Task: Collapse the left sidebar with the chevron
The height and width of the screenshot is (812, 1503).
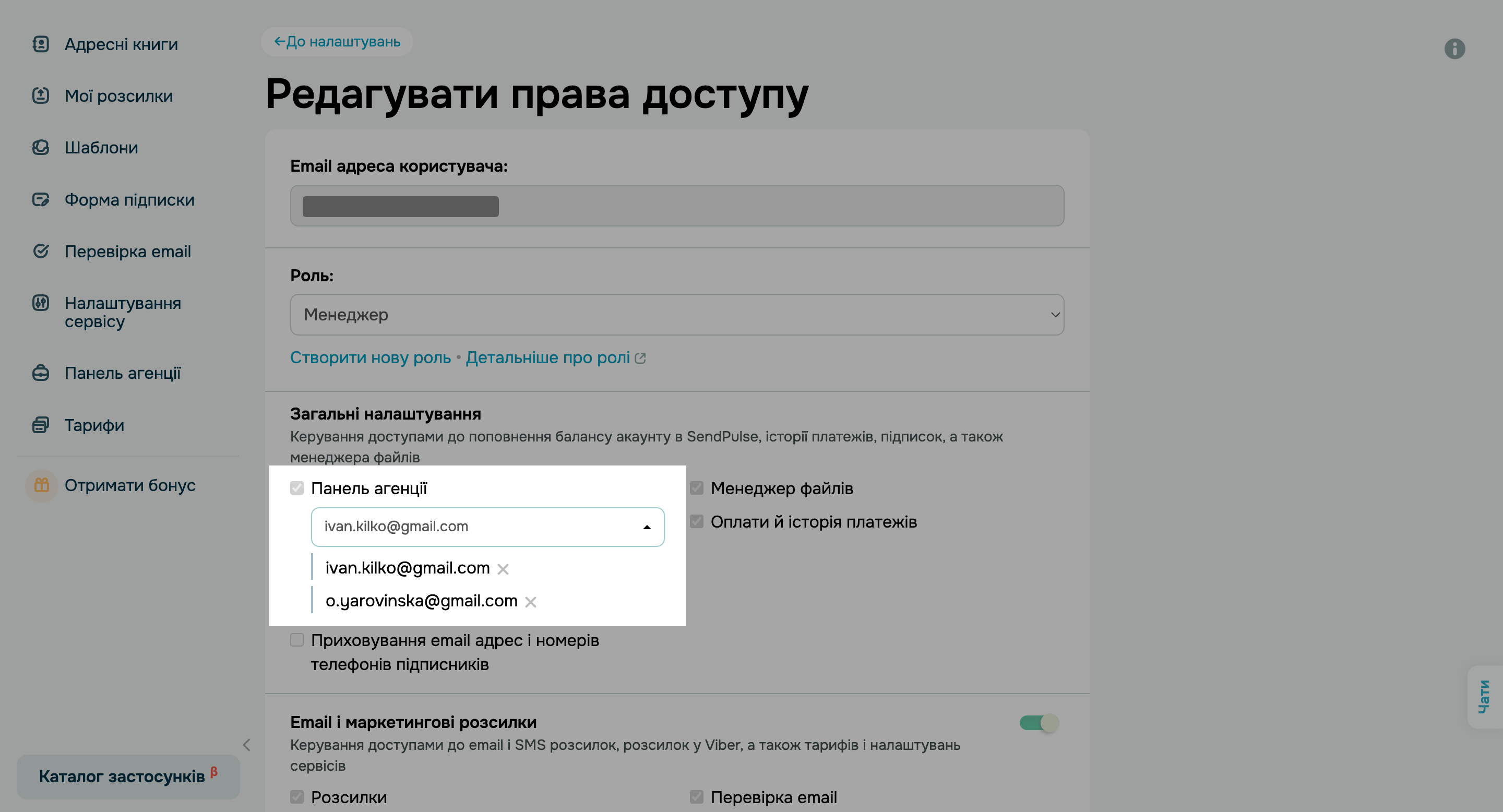Action: (x=247, y=745)
